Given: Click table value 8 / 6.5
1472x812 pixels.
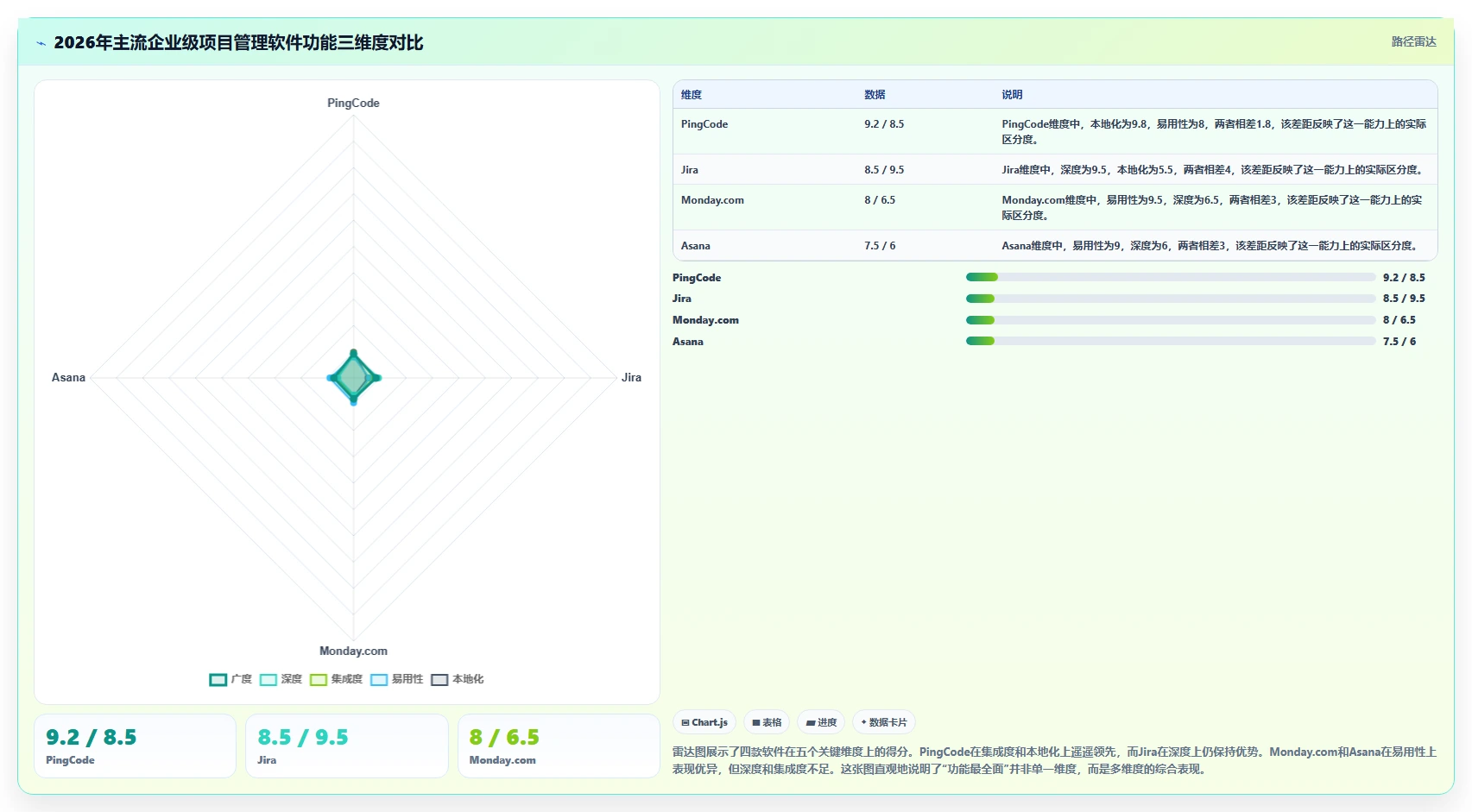Looking at the screenshot, I should [x=880, y=200].
